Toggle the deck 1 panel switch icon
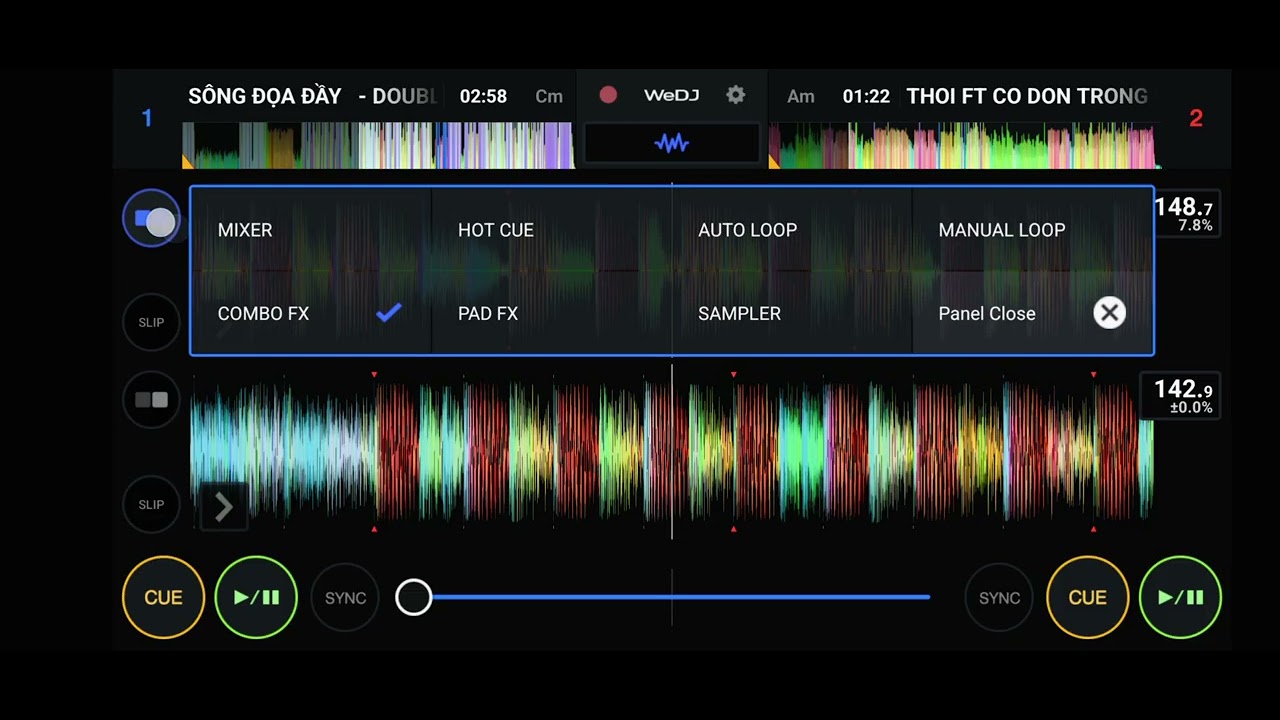 click(152, 219)
